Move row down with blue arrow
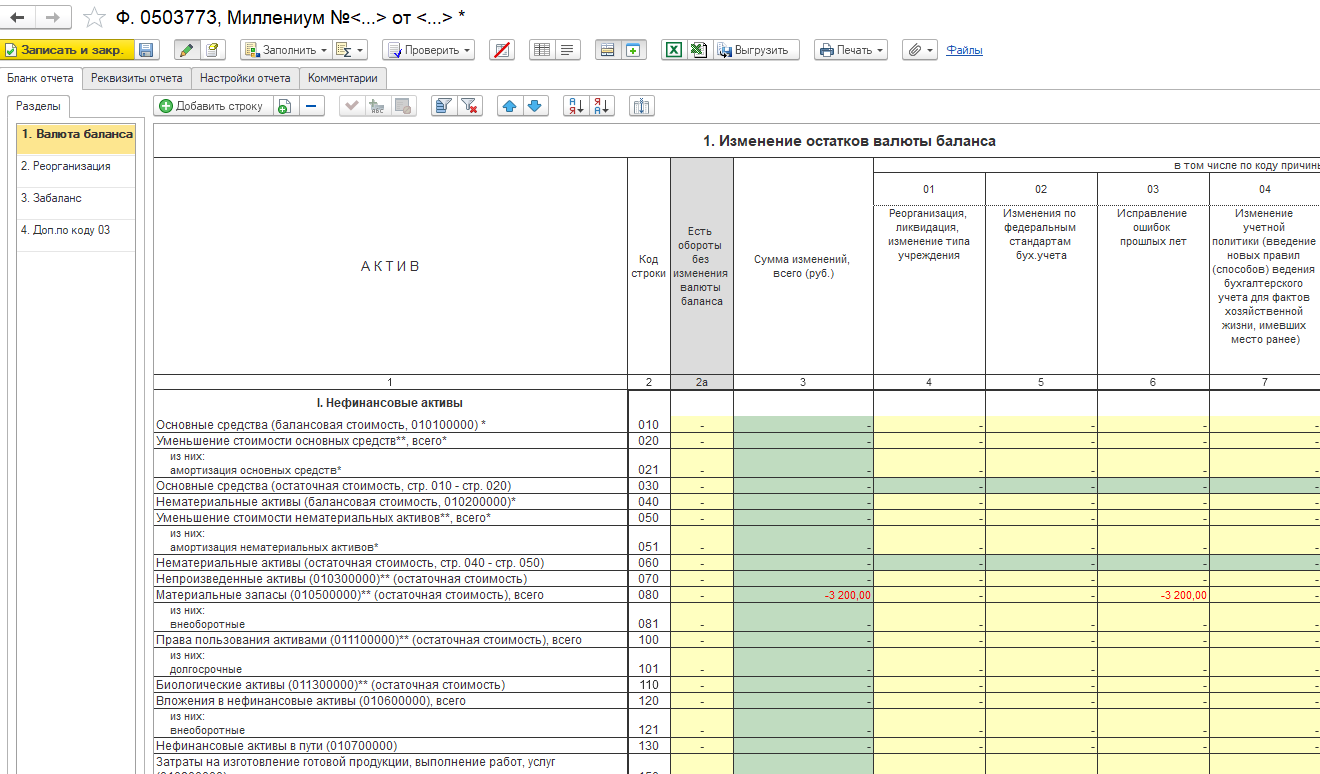 536,106
